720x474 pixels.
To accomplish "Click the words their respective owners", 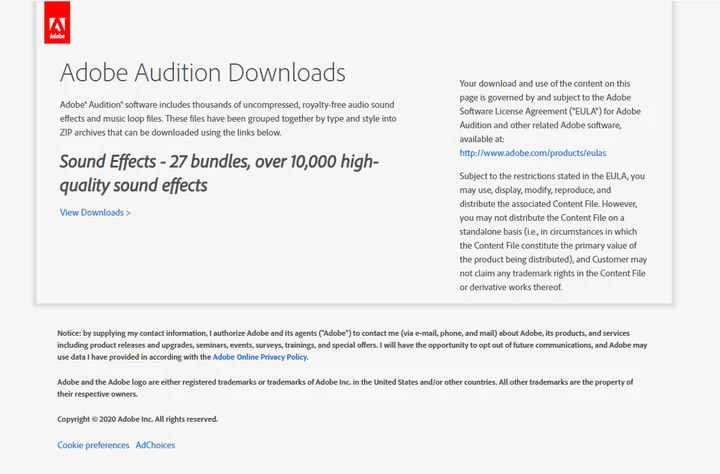I will tap(97, 394).
